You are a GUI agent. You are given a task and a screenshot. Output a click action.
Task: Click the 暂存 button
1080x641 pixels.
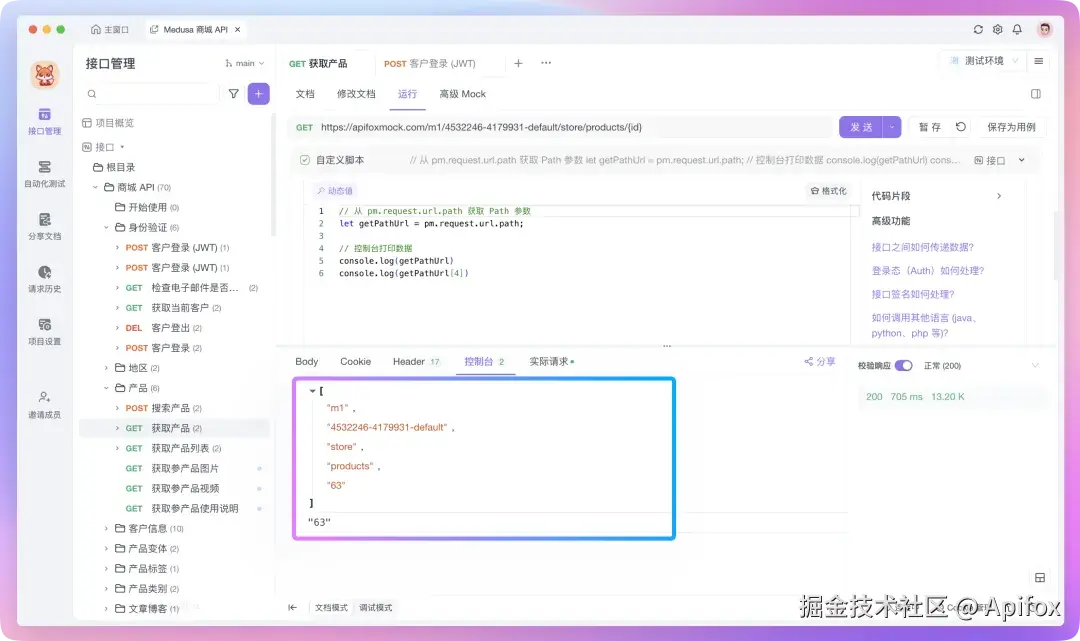click(930, 127)
